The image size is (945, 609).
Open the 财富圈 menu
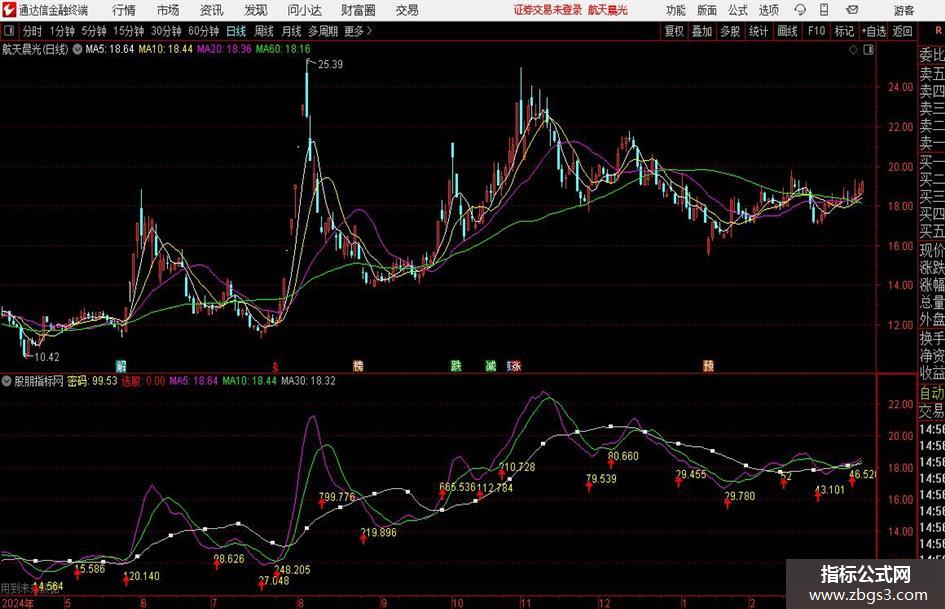(x=358, y=10)
